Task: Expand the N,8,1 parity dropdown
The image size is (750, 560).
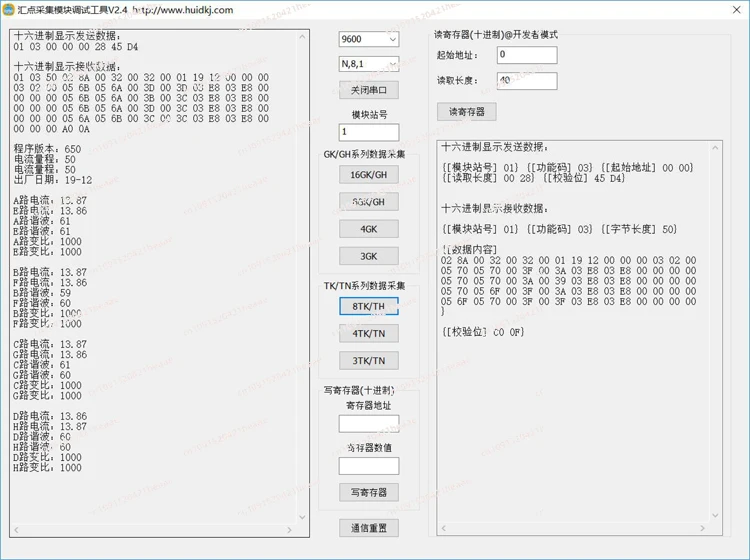Action: pos(369,64)
